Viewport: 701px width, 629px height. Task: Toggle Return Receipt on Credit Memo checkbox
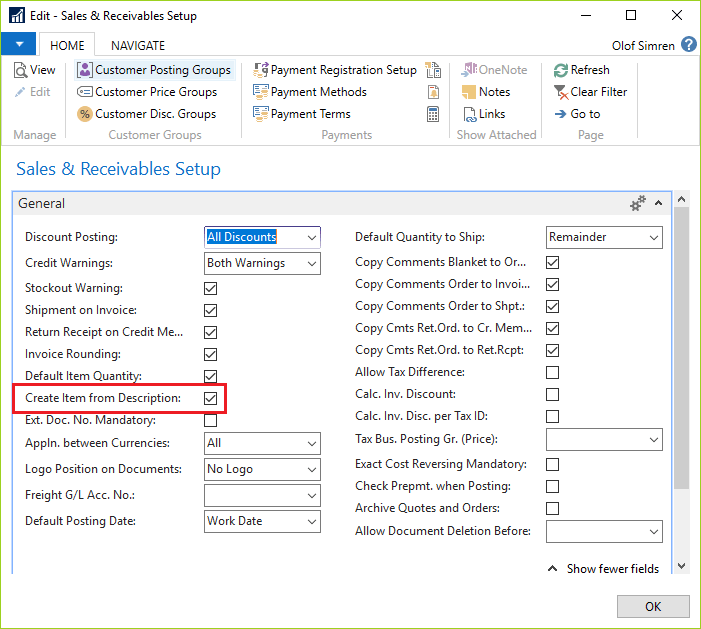click(x=211, y=332)
